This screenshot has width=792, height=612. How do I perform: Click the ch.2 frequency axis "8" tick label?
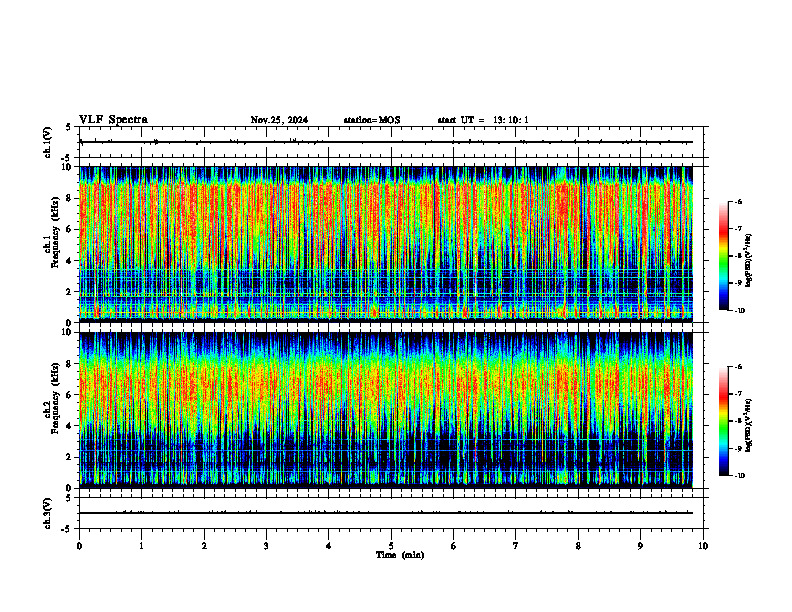(x=70, y=364)
